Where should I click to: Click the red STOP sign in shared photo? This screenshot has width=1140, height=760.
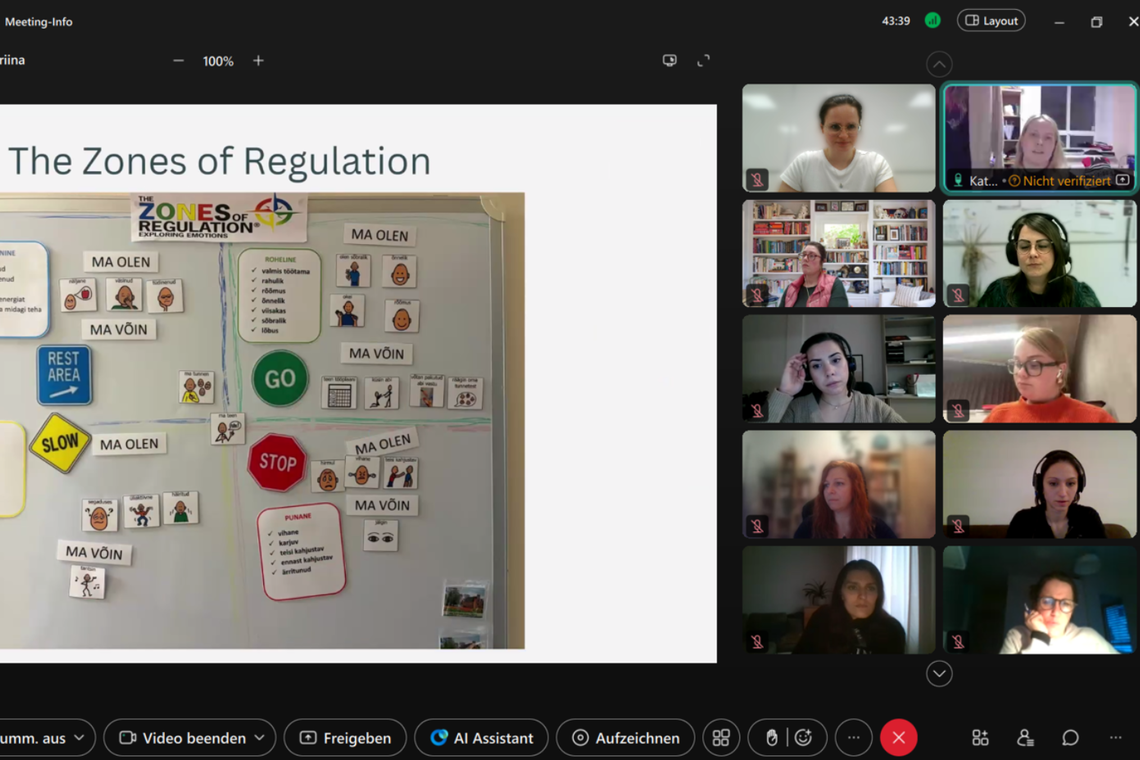(277, 462)
